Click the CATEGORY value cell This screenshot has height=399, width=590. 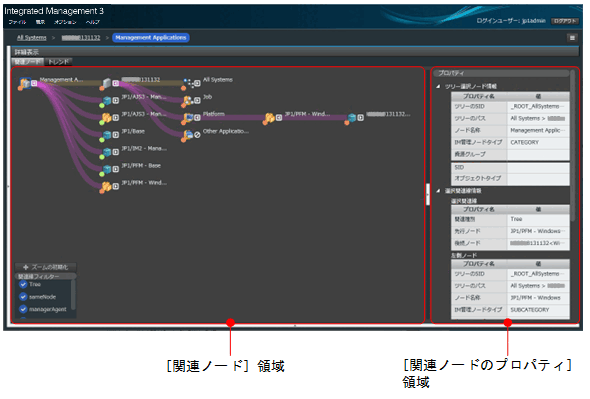[538, 143]
